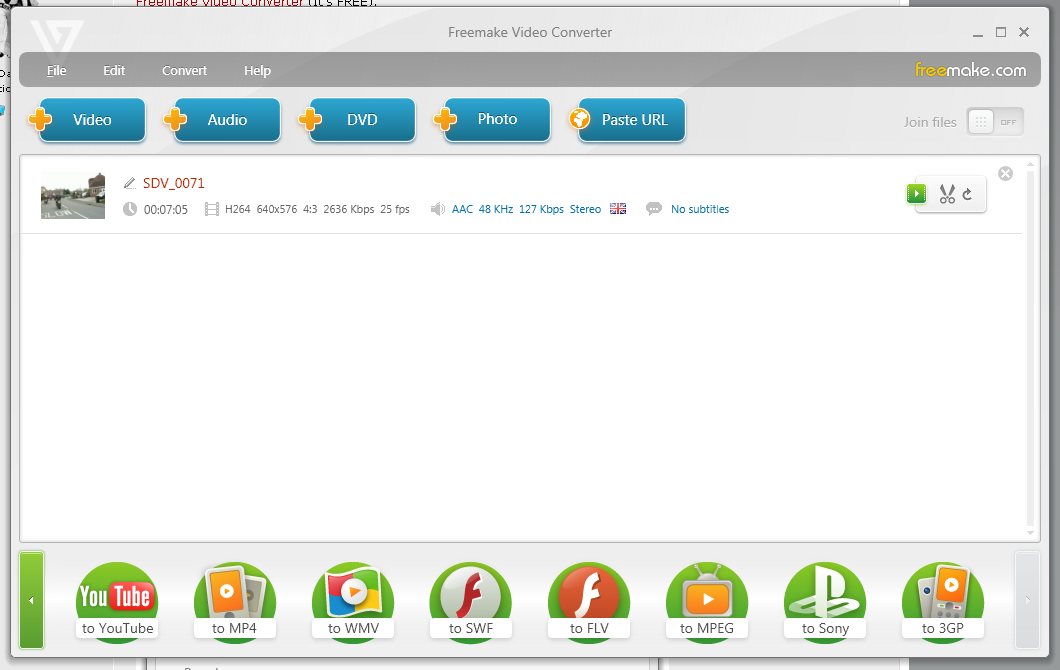Click the scissors cut video icon

947,194
